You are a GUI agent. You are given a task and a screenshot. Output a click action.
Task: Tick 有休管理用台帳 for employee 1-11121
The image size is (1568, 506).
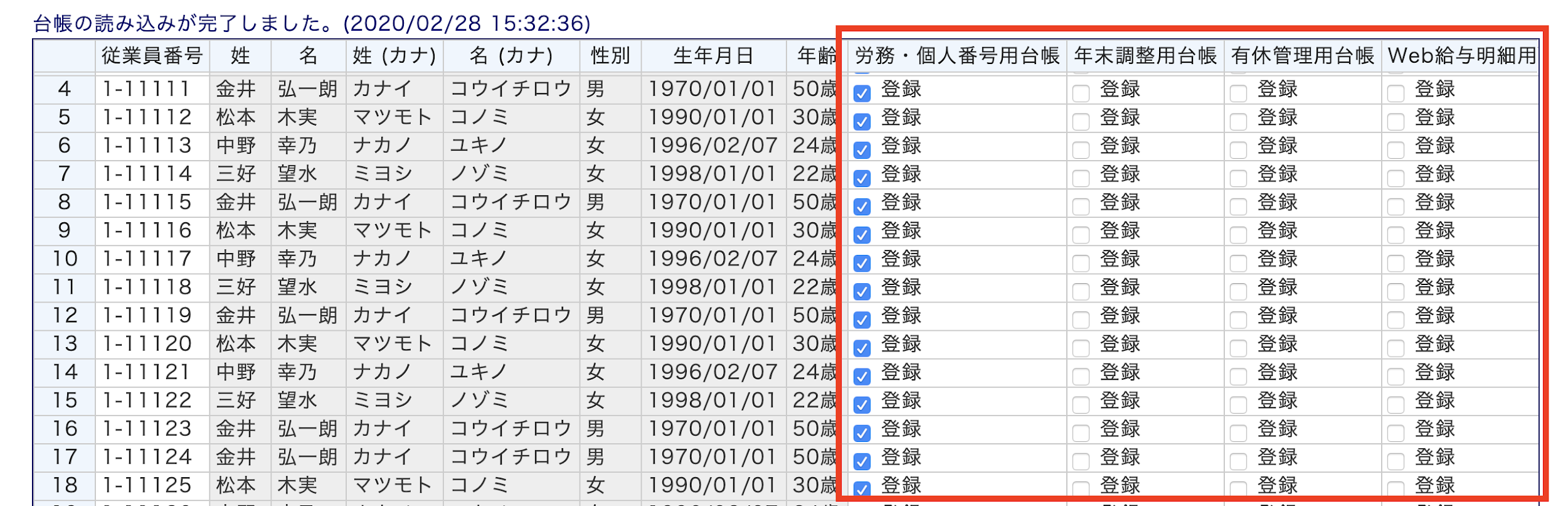pos(1238,377)
